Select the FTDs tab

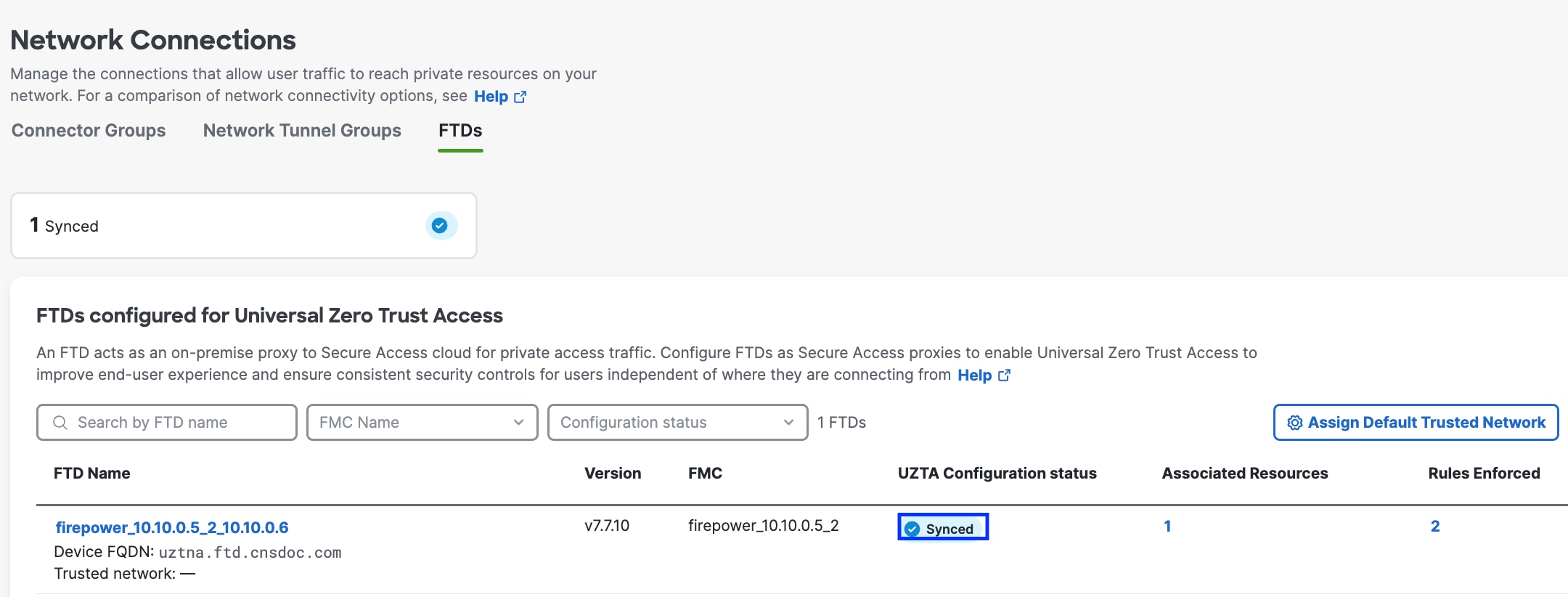tap(460, 131)
